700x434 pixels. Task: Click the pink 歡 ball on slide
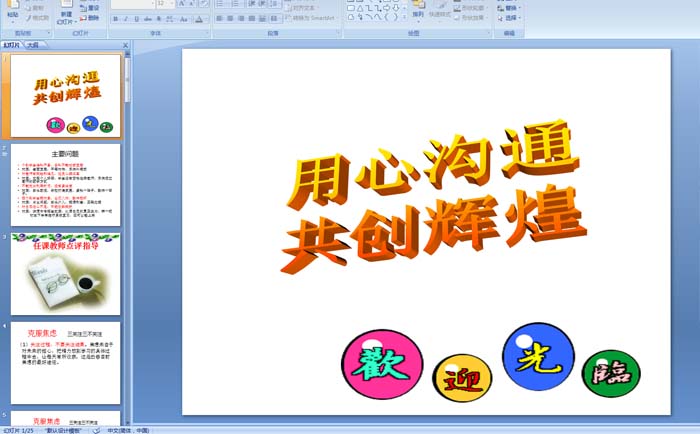point(382,364)
